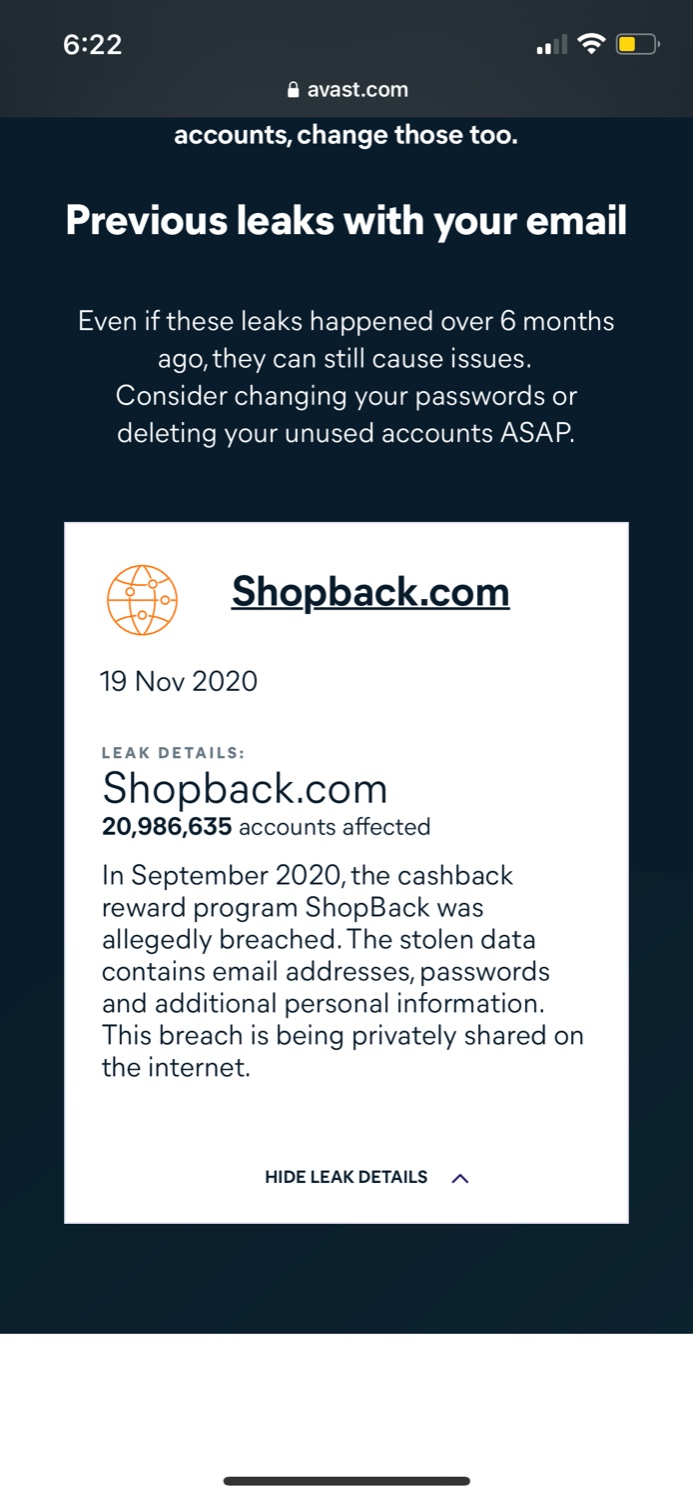The image size is (693, 1500).
Task: Tap the cellular signal bars
Action: [x=551, y=45]
